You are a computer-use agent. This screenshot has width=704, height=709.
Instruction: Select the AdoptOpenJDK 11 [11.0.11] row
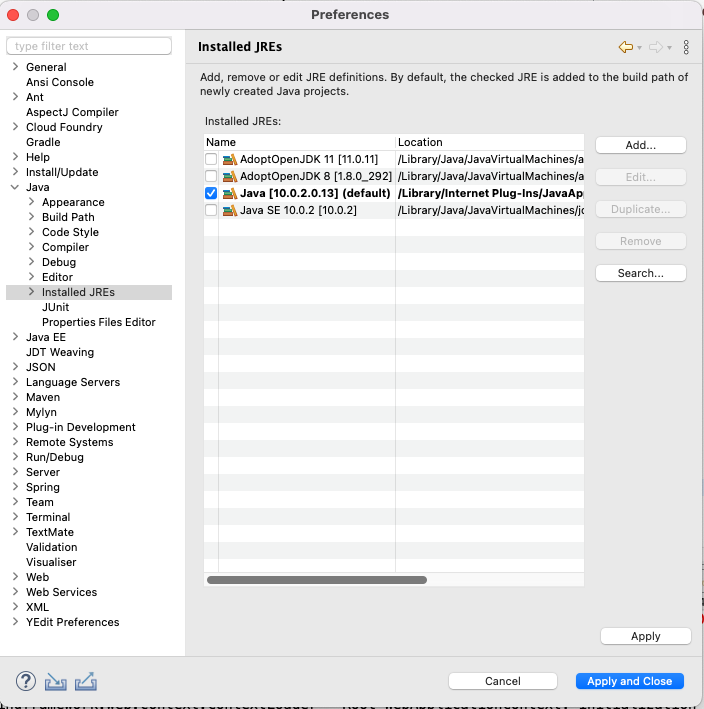pyautogui.click(x=394, y=159)
